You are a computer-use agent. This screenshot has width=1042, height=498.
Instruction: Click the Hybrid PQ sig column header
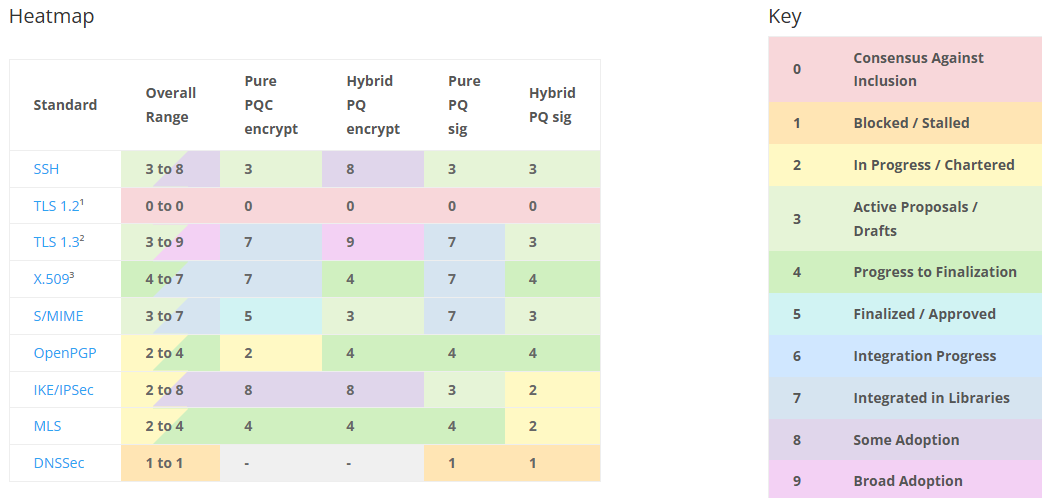coord(551,105)
